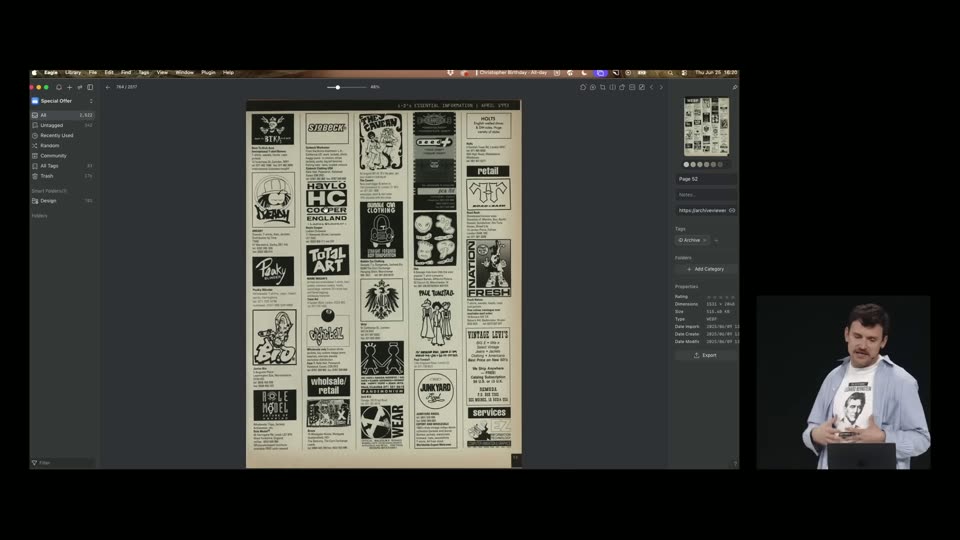Click the plus add button in sidebar header
This screenshot has height=540, width=960.
(69, 87)
